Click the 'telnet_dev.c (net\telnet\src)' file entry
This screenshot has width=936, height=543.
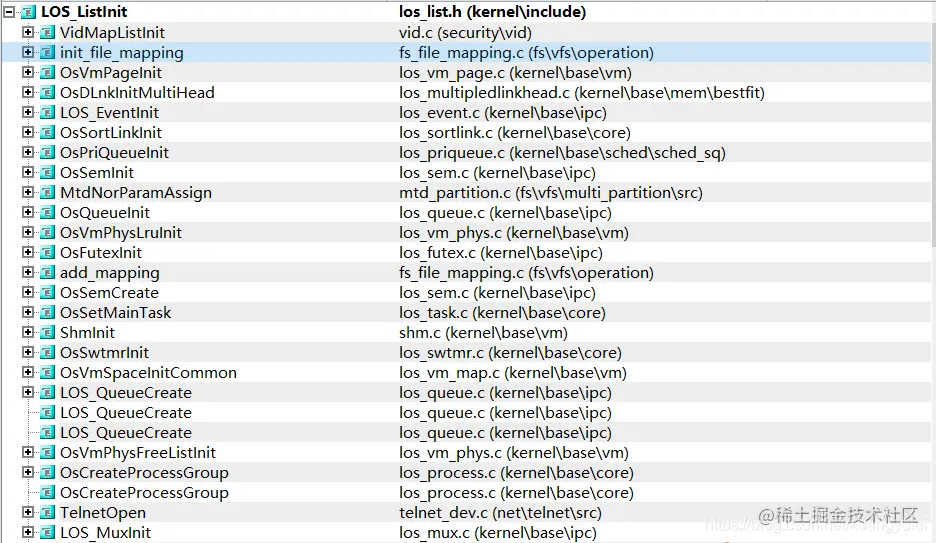pos(500,513)
